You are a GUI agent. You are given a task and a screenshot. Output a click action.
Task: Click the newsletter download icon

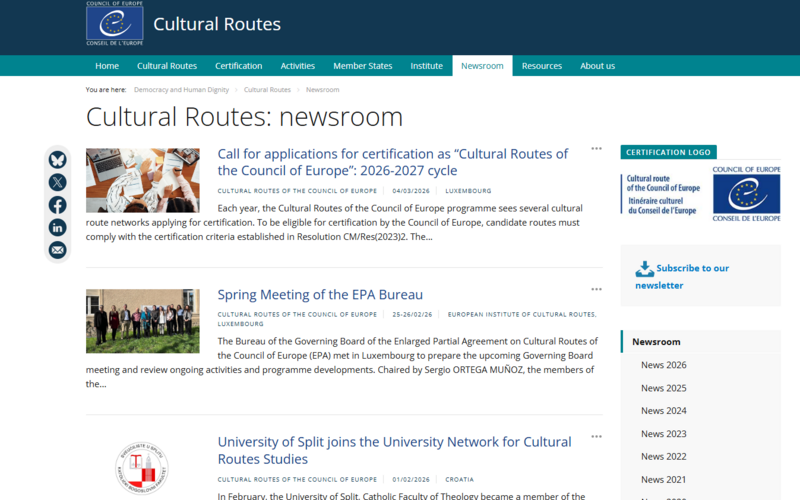pyautogui.click(x=644, y=269)
